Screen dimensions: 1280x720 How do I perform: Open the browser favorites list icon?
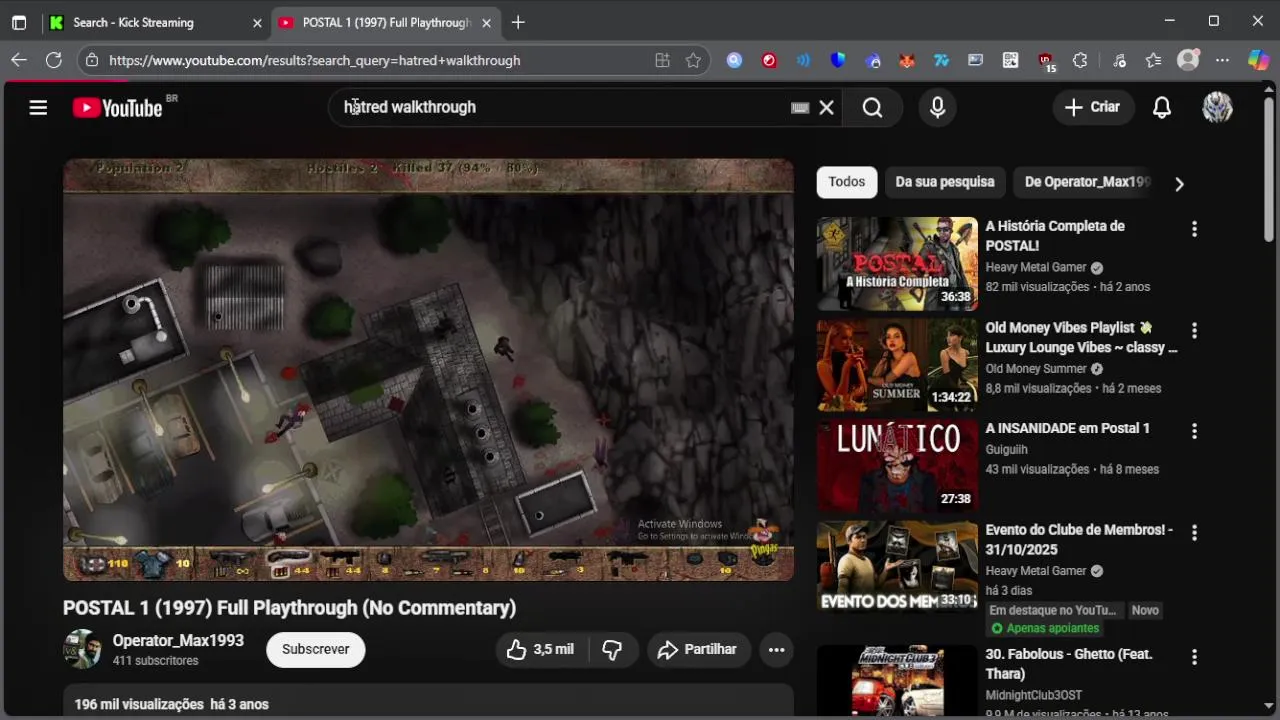click(1153, 60)
